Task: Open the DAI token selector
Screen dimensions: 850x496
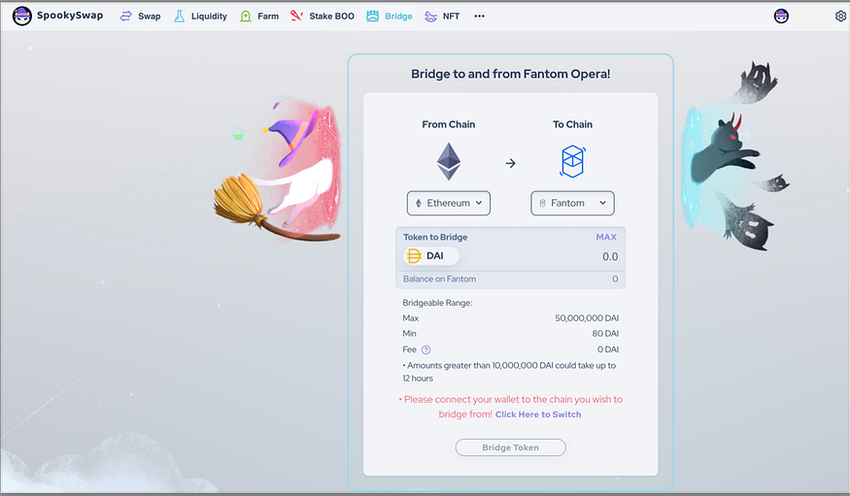Action: (431, 255)
